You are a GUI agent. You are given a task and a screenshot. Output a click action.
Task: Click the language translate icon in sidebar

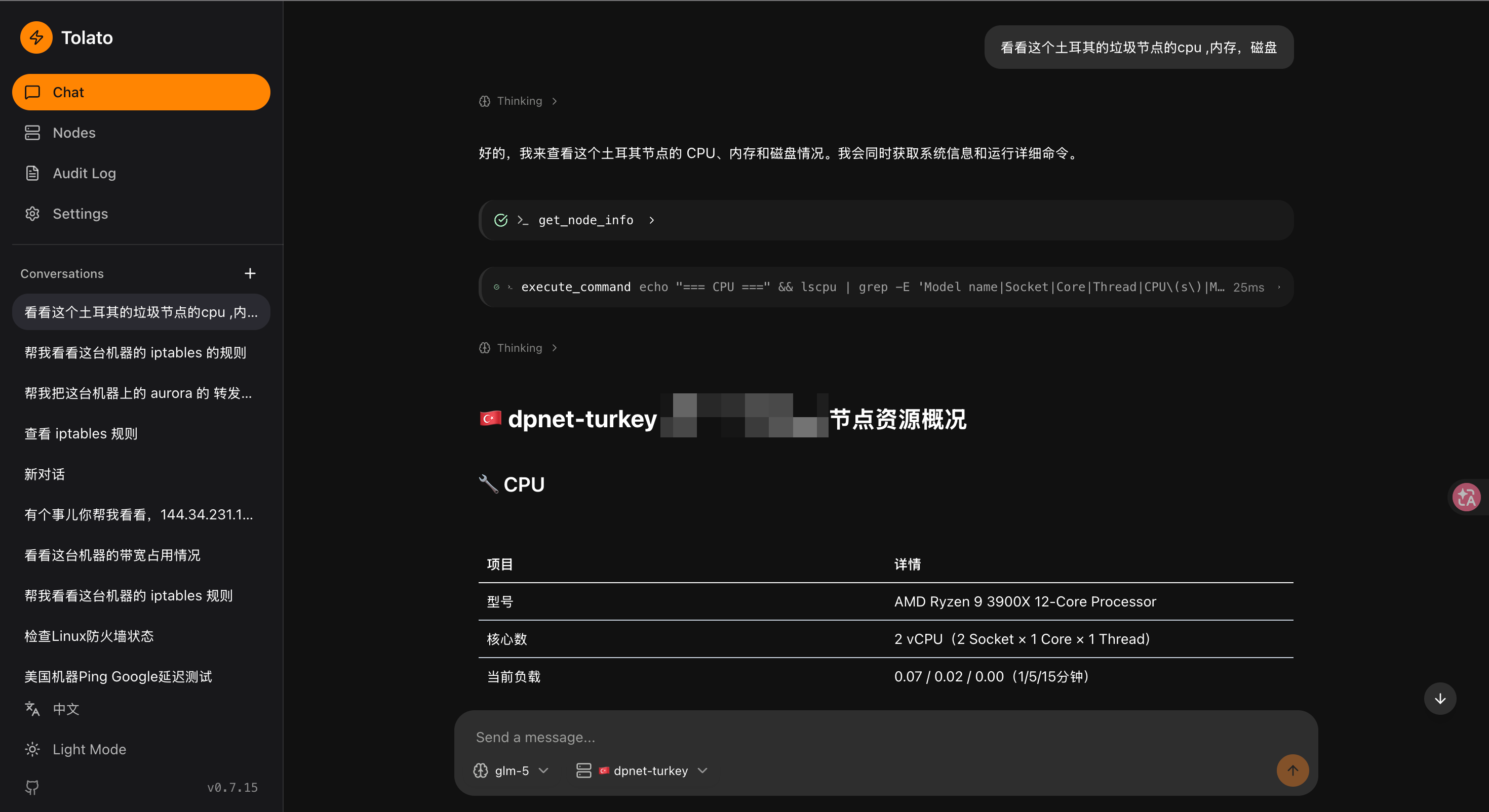[32, 709]
